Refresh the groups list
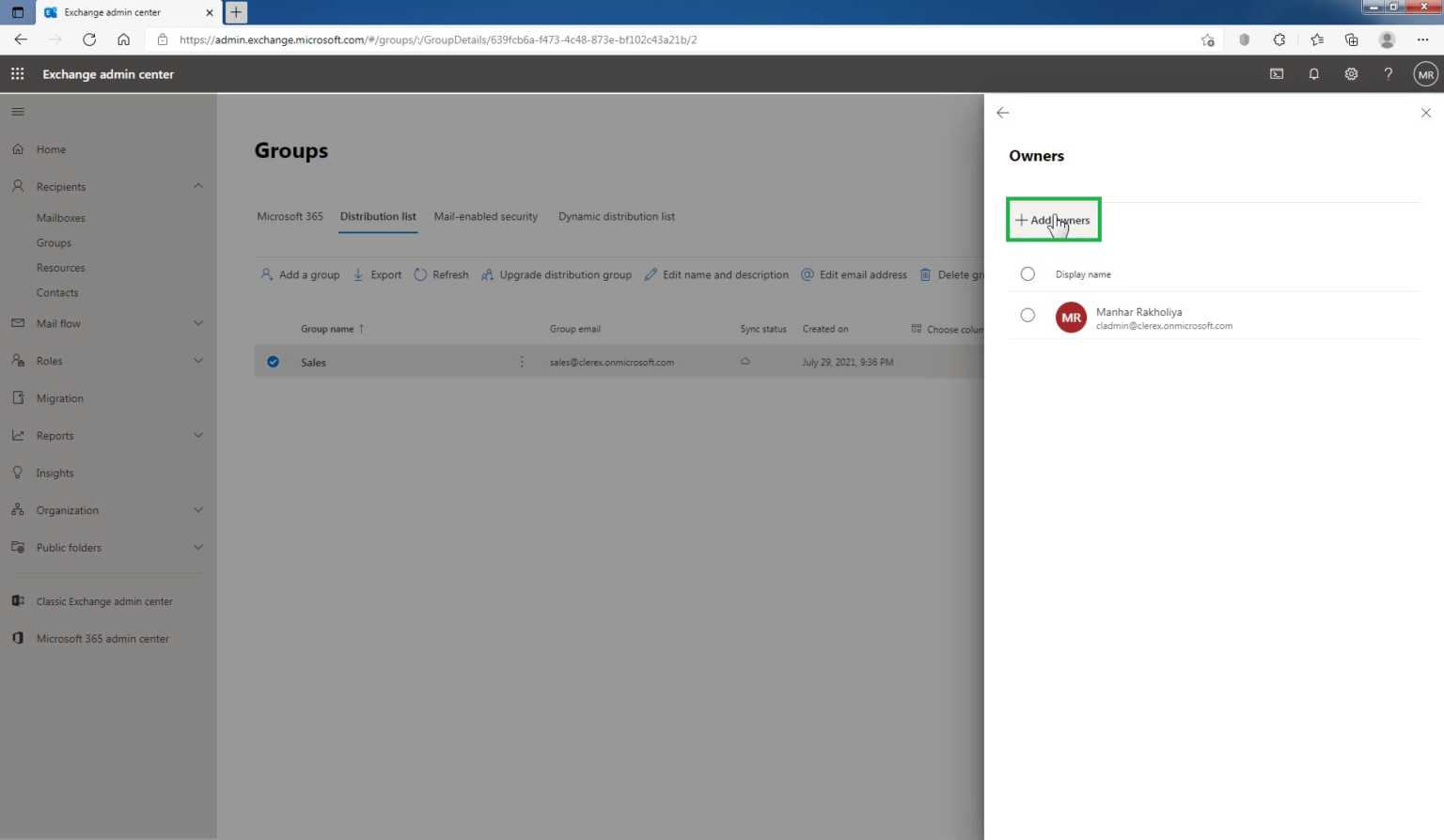The image size is (1444, 840). [x=441, y=274]
